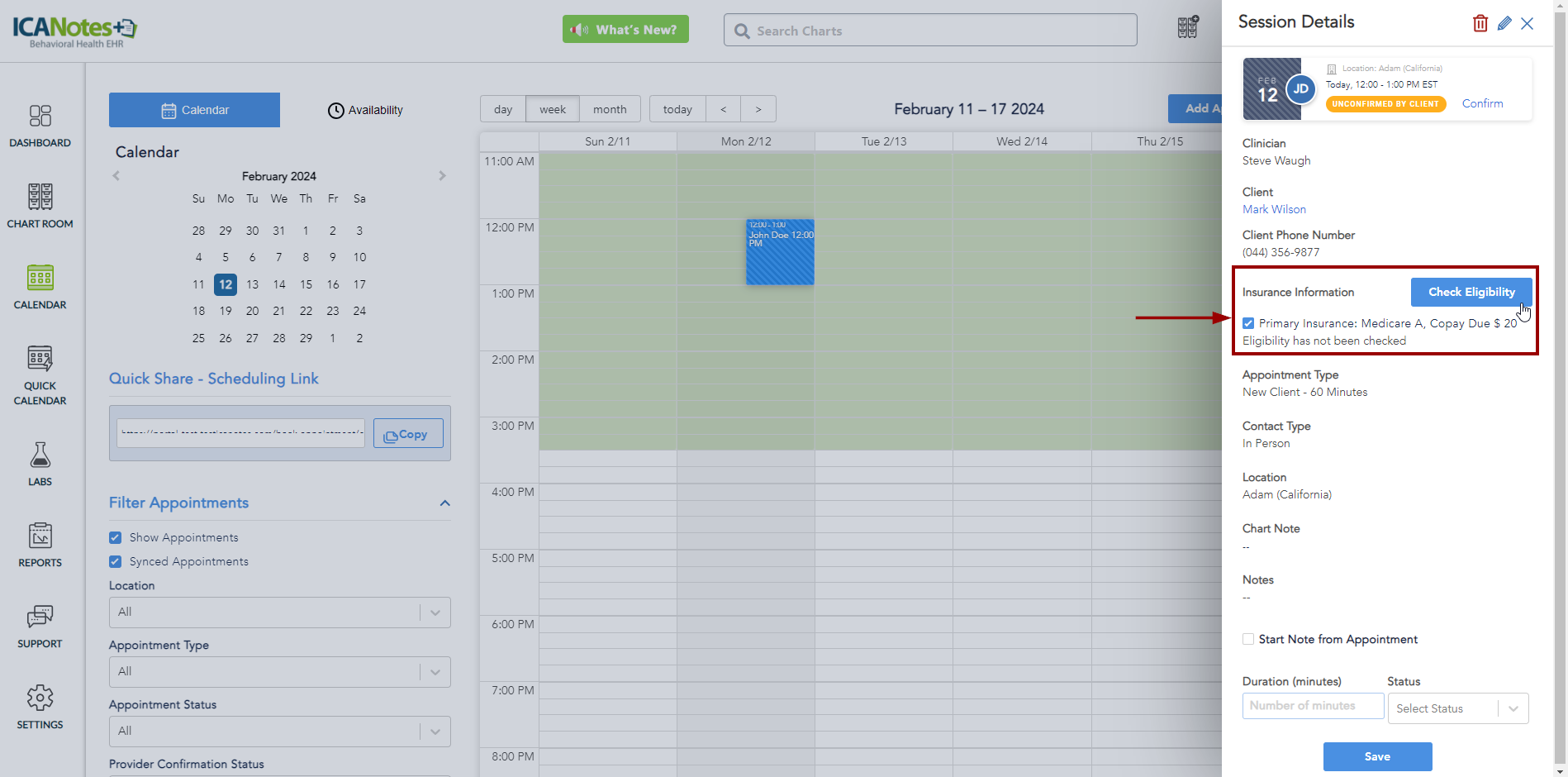1568x777 pixels.
Task: Collapse the Filter Appointments section
Action: click(x=444, y=503)
